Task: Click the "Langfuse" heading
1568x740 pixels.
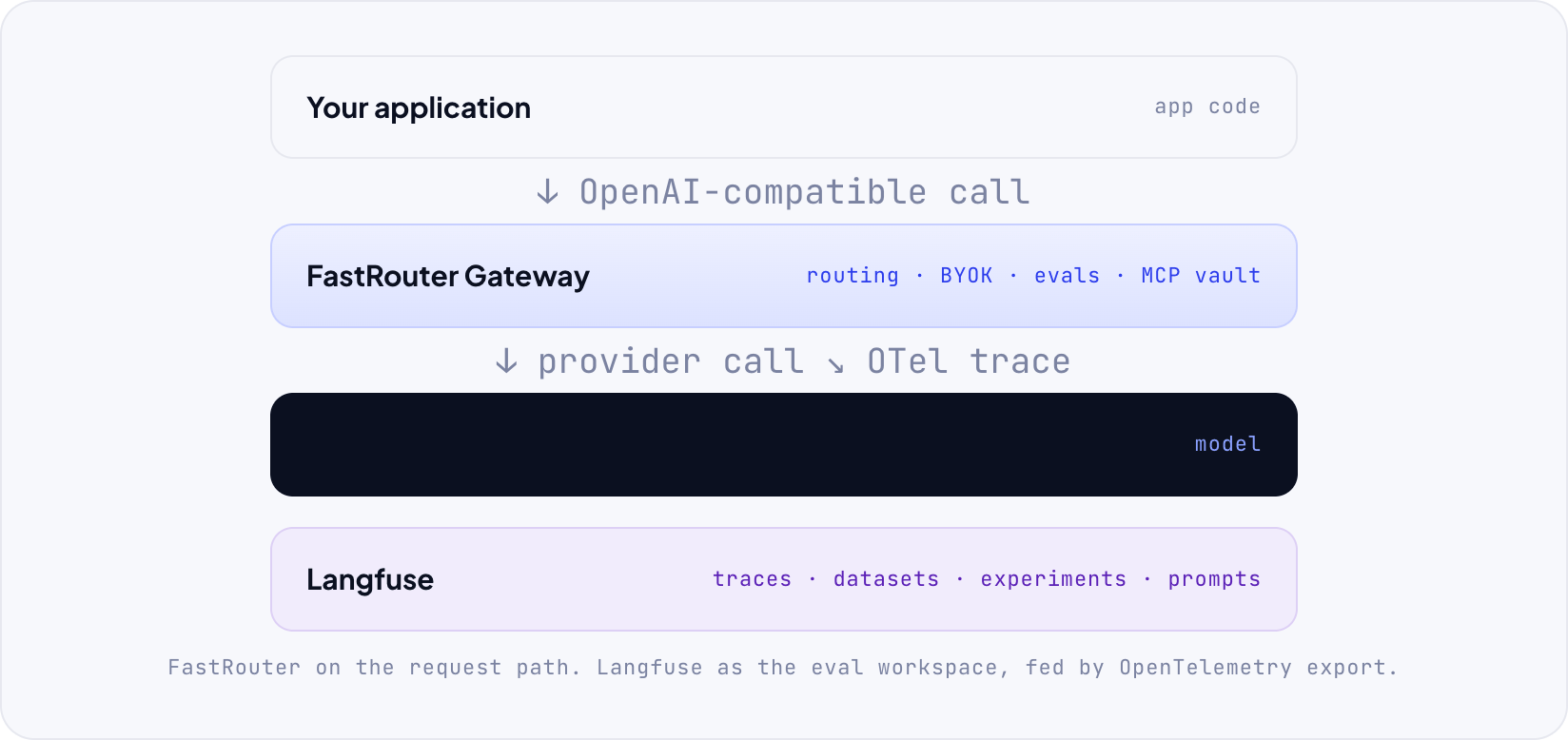Action: pos(370,580)
